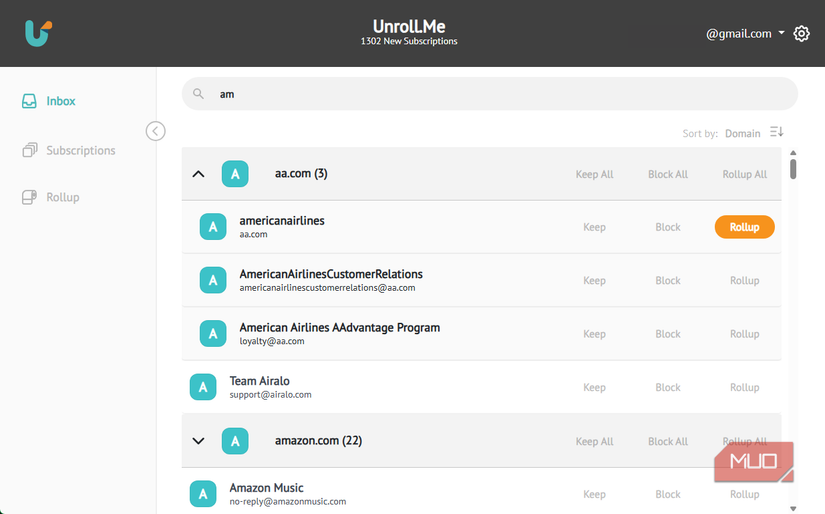This screenshot has width=825, height=514.
Task: Block the americanairlines subscription
Action: coord(668,227)
